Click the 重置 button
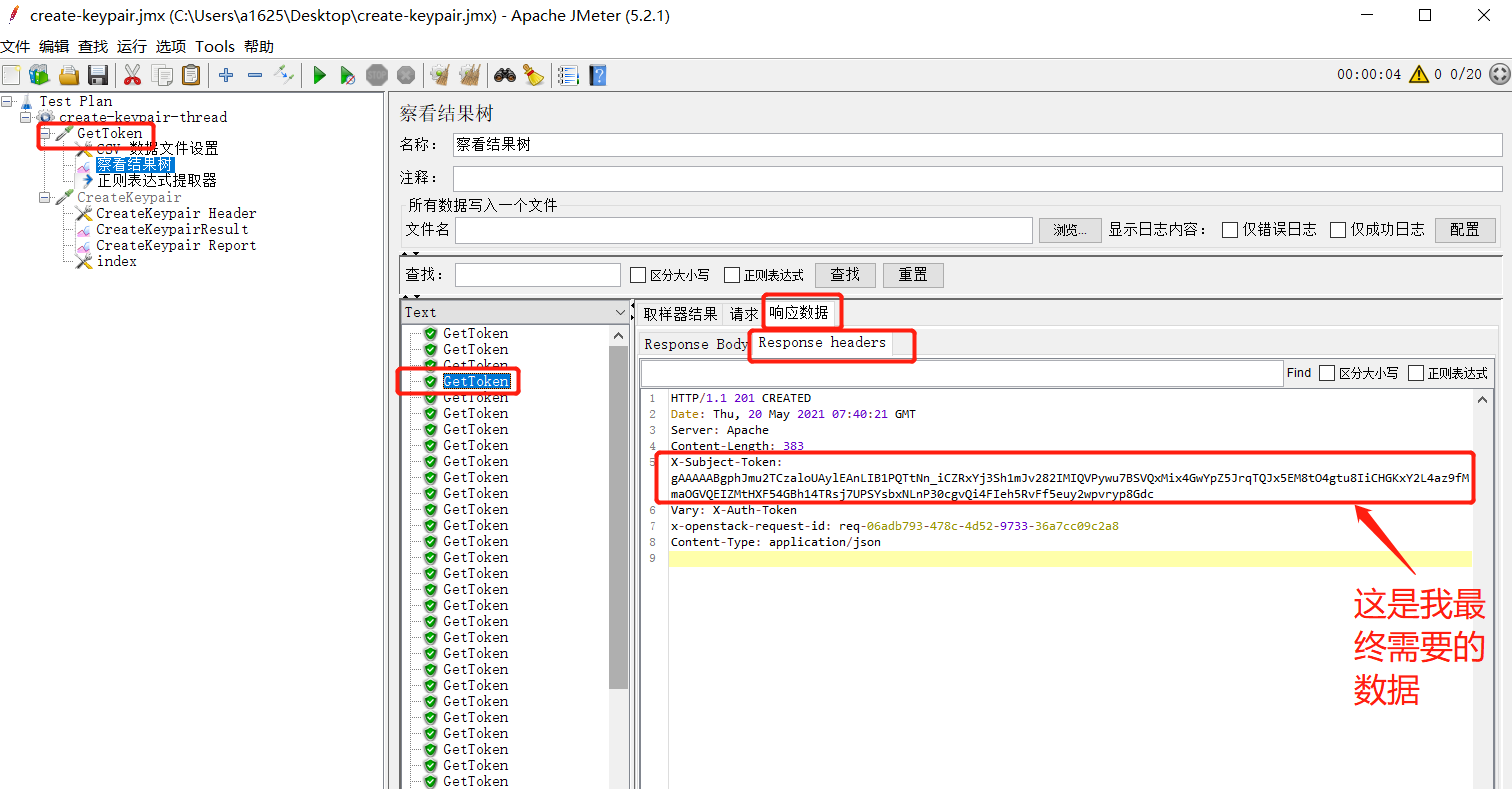Viewport: 1512px width, 789px height. (x=913, y=275)
